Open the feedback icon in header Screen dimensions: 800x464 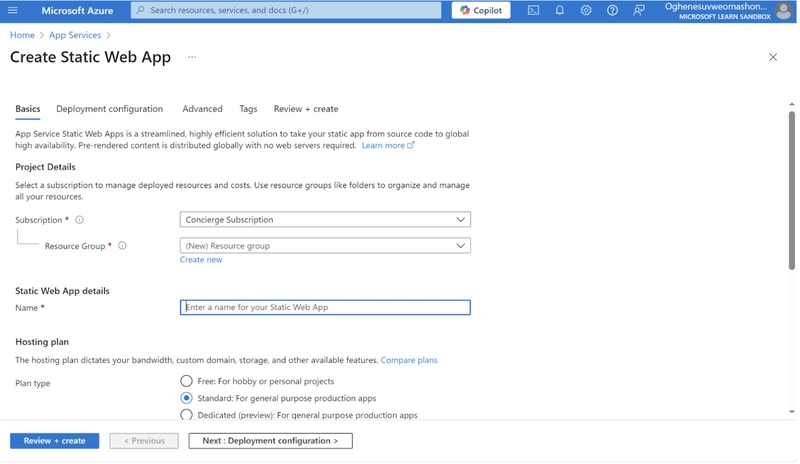click(639, 10)
